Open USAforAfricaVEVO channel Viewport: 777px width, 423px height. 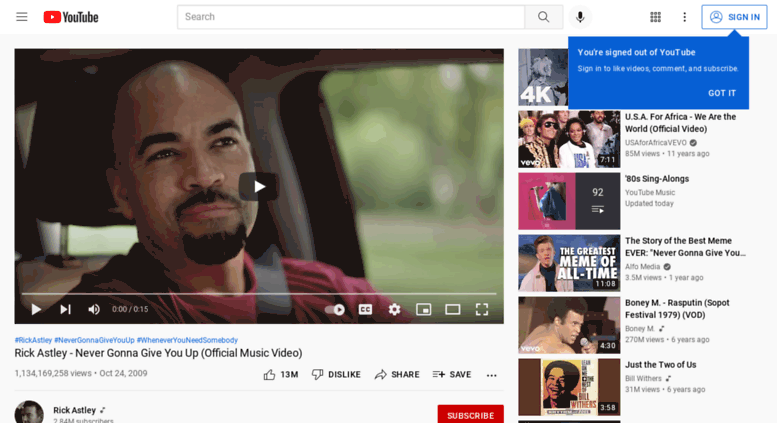coord(656,143)
